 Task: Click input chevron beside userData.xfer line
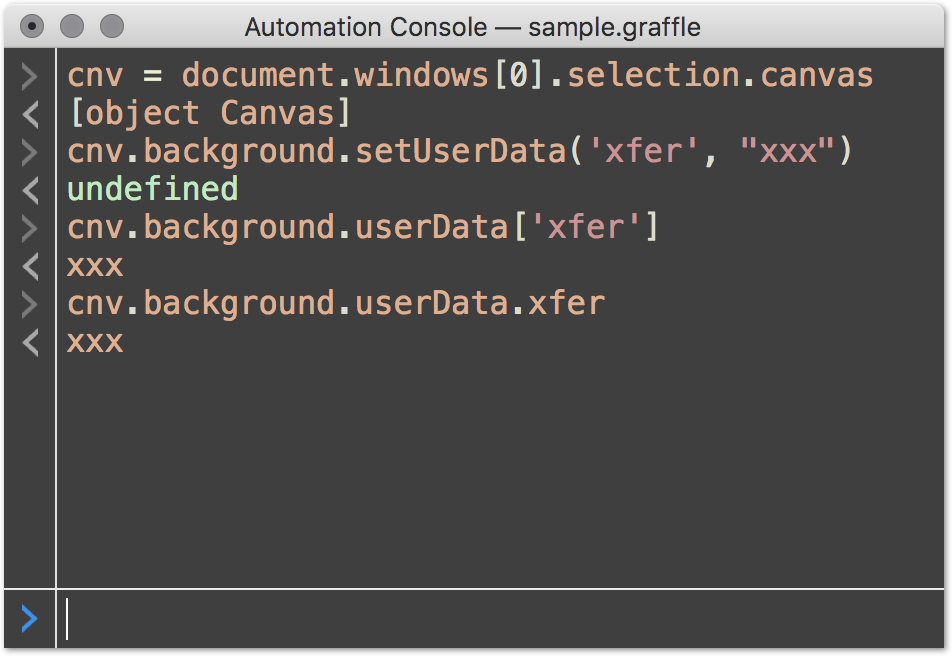[x=29, y=304]
